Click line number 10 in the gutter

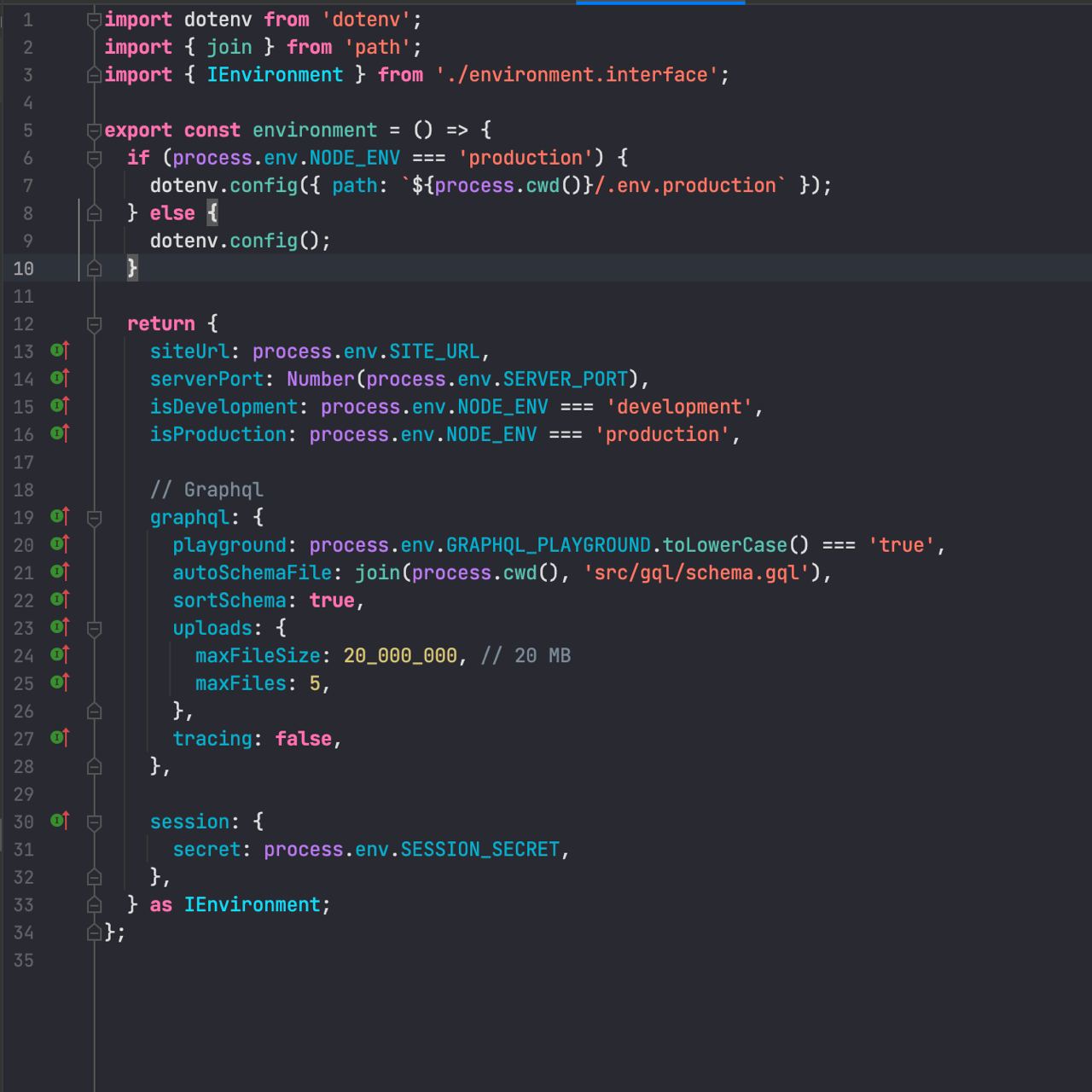(x=24, y=269)
